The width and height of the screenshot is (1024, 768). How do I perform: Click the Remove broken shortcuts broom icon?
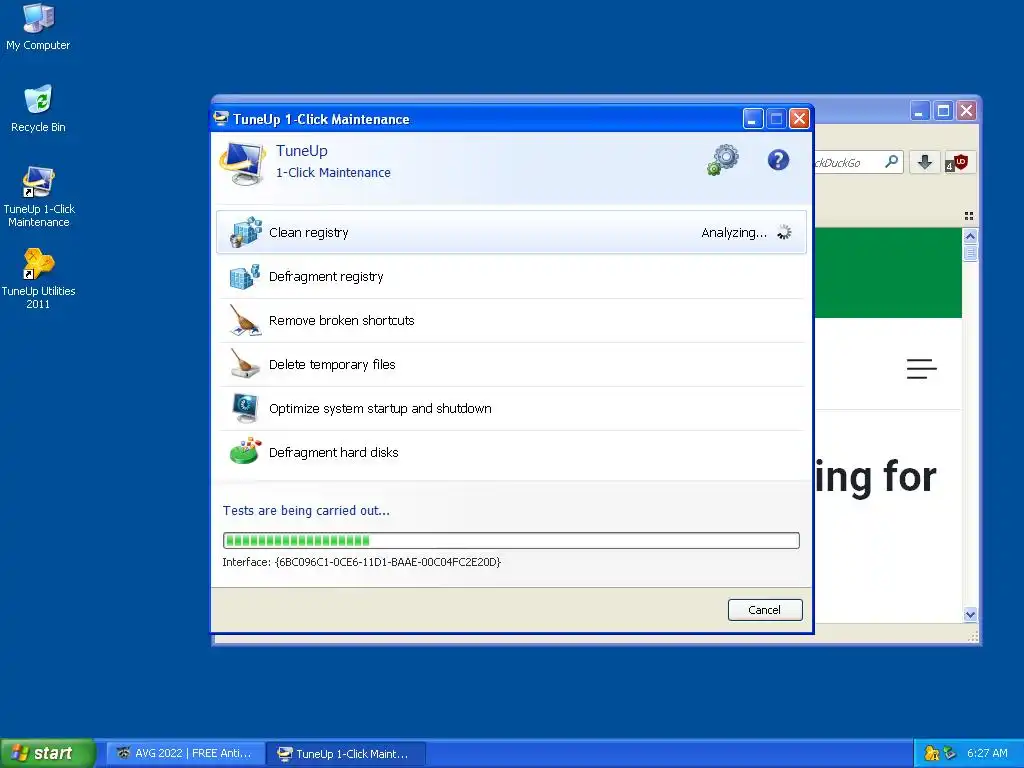(245, 321)
